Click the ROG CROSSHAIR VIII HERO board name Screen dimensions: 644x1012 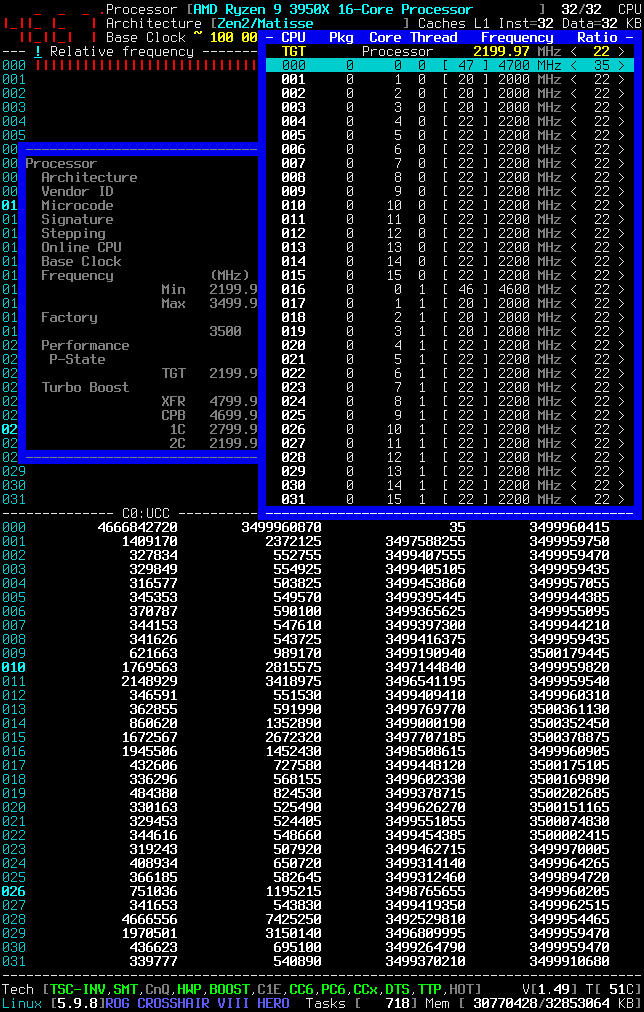[x=197, y=1004]
